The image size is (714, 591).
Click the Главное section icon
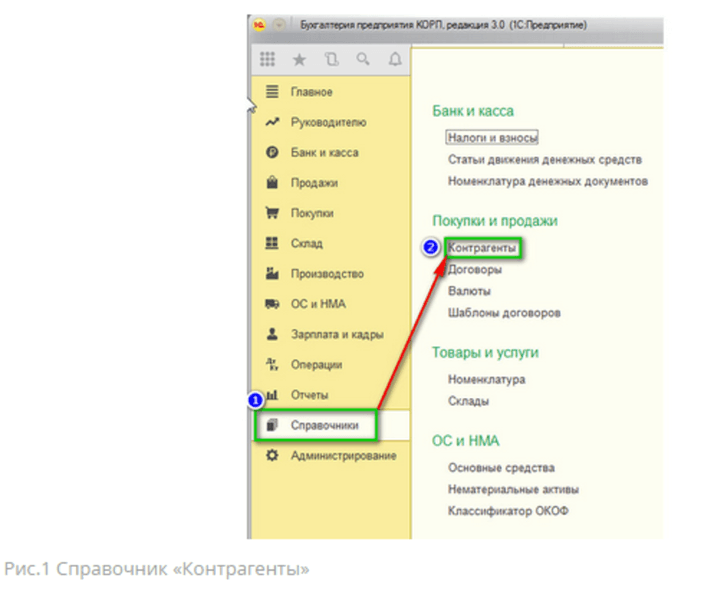pos(272,92)
